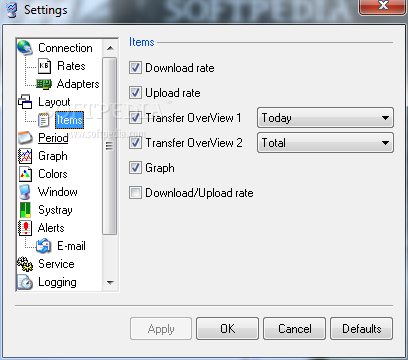Click the tree list scrollbar thumb
The image size is (408, 360).
click(x=110, y=146)
